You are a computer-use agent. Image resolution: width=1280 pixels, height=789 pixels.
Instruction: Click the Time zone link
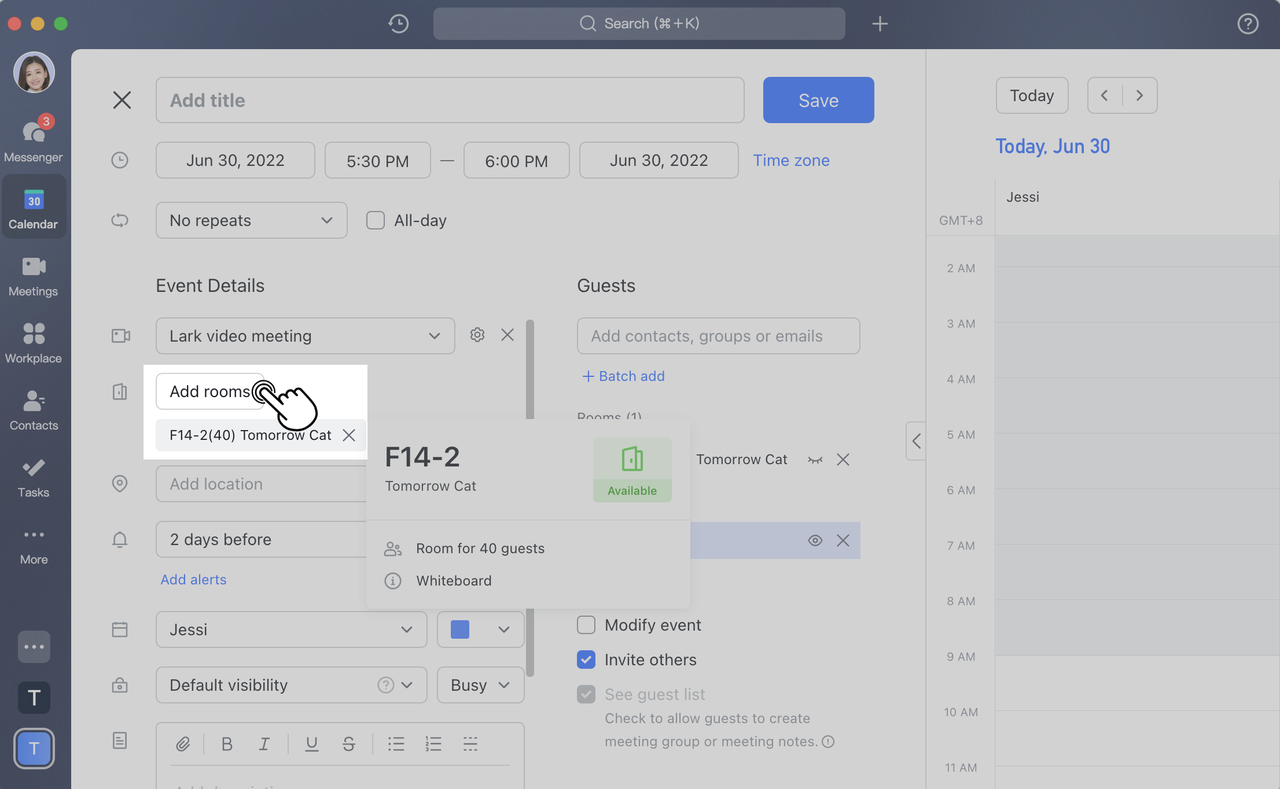pyautogui.click(x=791, y=160)
